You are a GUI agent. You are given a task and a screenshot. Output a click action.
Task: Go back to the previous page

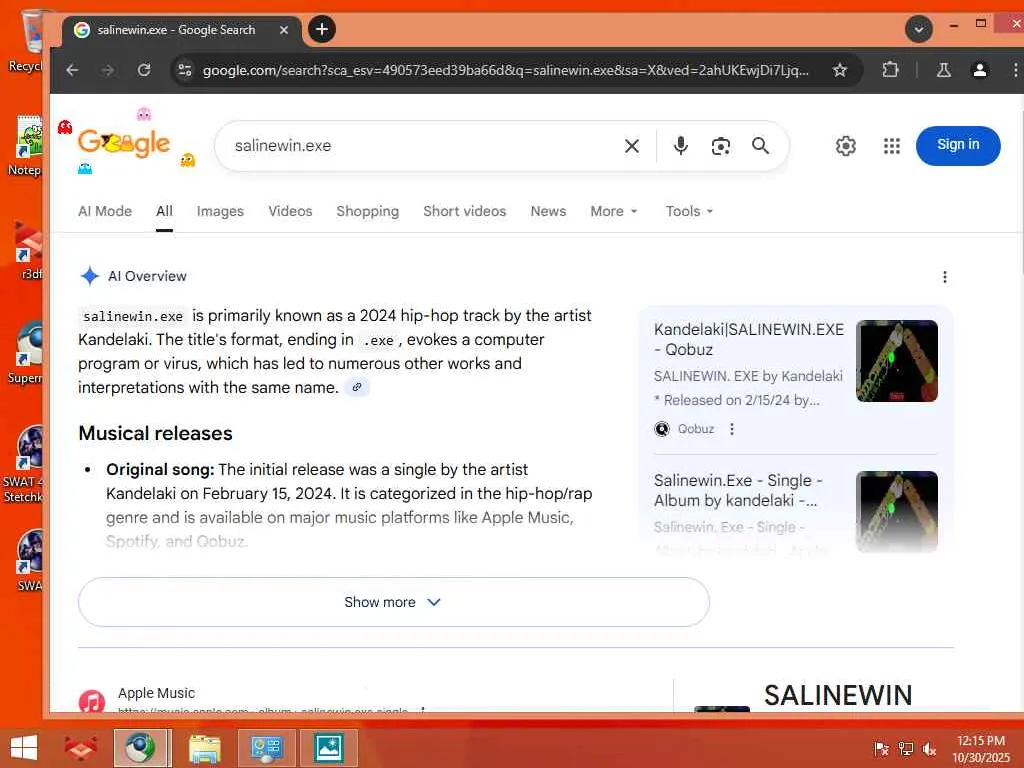click(72, 70)
